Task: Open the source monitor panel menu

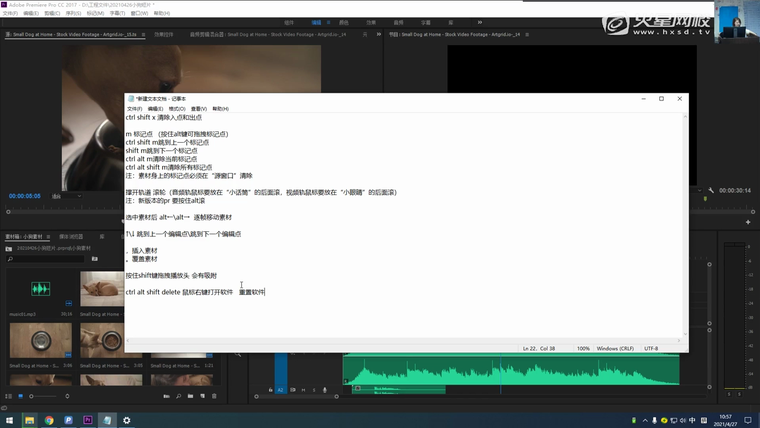Action: click(x=143, y=34)
